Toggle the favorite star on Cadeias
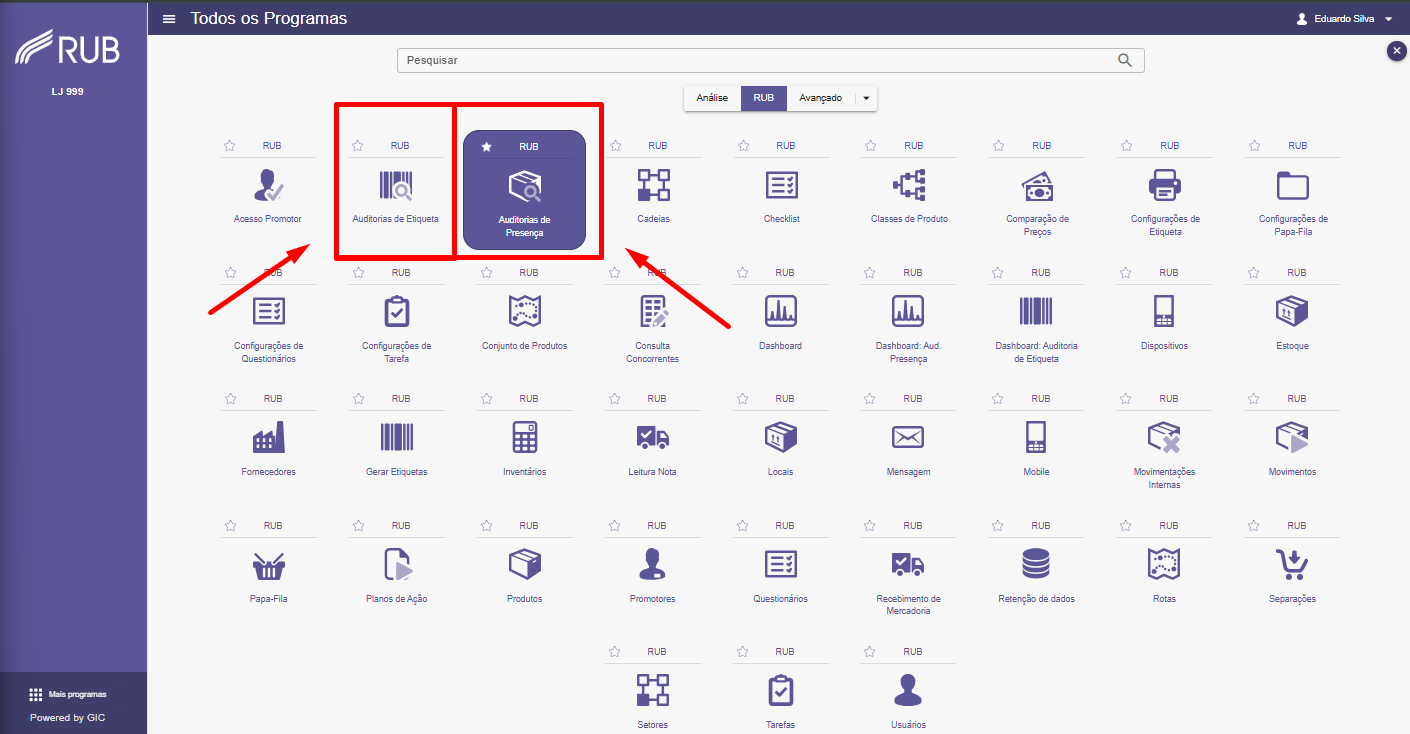This screenshot has width=1410, height=734. (614, 146)
